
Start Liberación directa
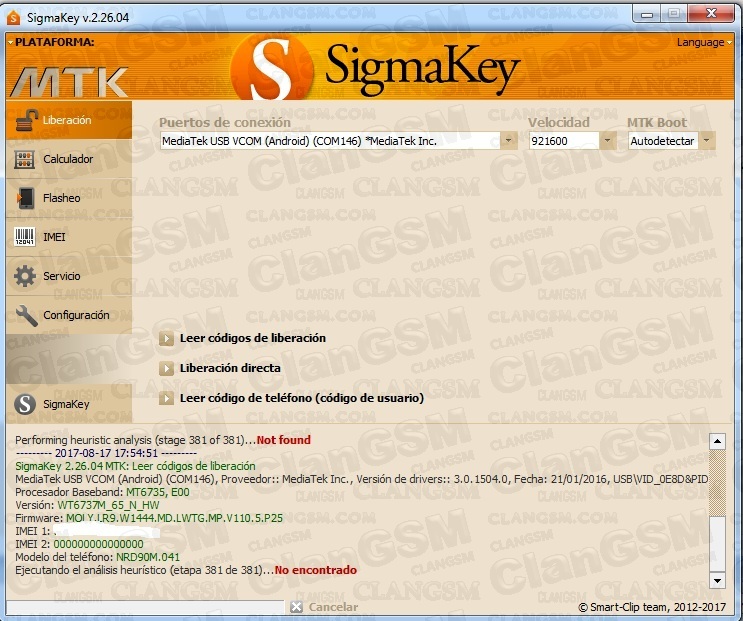tap(230, 368)
